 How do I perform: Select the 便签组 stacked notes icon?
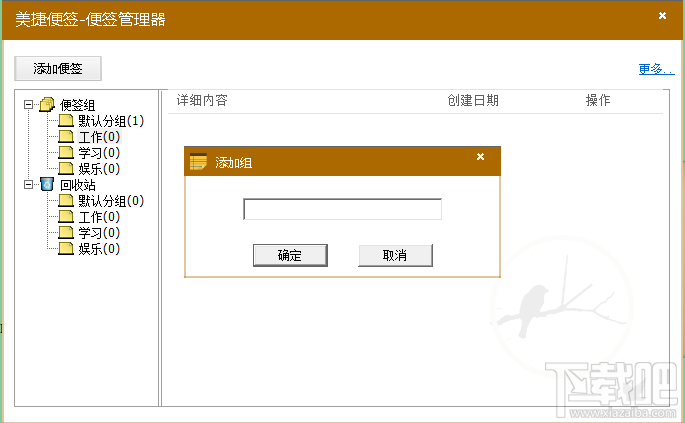click(47, 104)
